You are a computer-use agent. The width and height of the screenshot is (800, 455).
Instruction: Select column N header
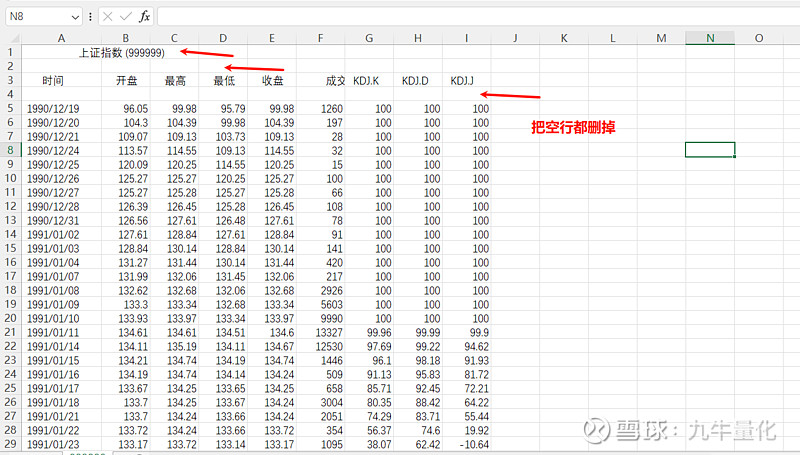pyautogui.click(x=710, y=38)
